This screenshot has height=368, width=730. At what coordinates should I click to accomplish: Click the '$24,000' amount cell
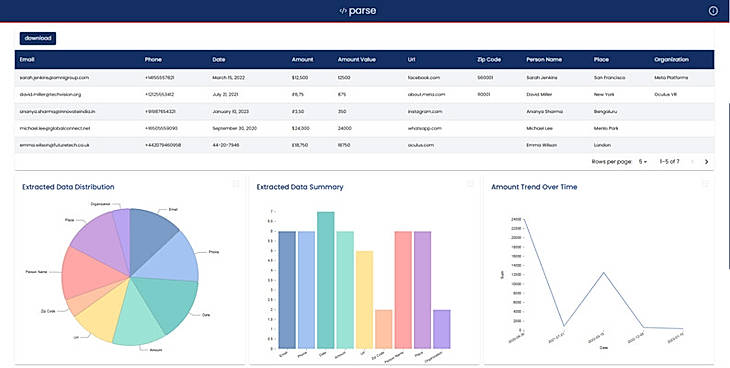tap(301, 128)
